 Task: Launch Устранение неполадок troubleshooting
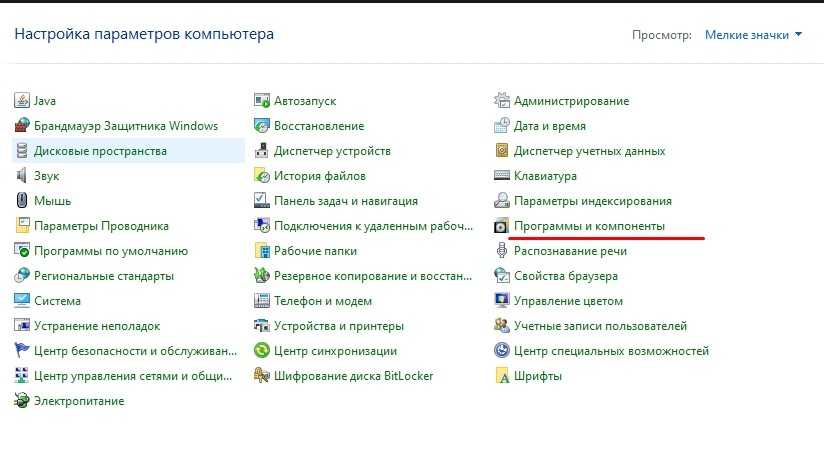pyautogui.click(x=97, y=326)
